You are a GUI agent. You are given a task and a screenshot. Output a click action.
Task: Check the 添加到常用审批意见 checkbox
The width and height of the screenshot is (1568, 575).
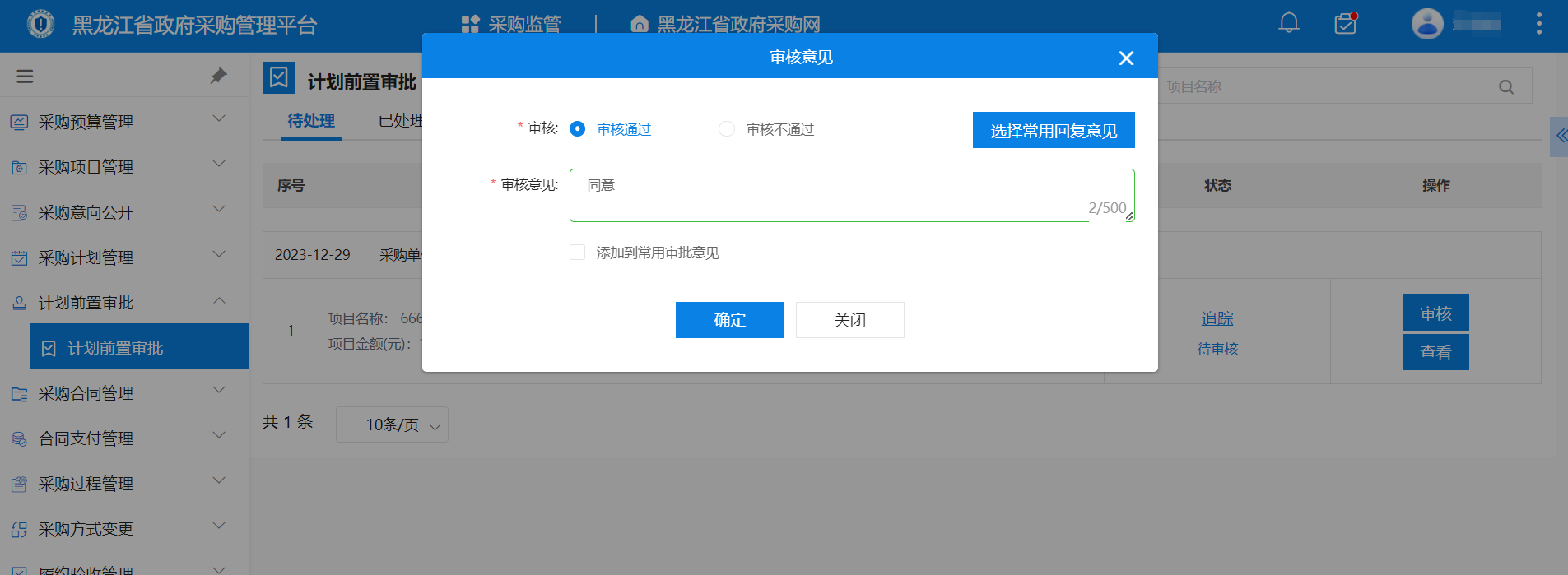(x=578, y=253)
